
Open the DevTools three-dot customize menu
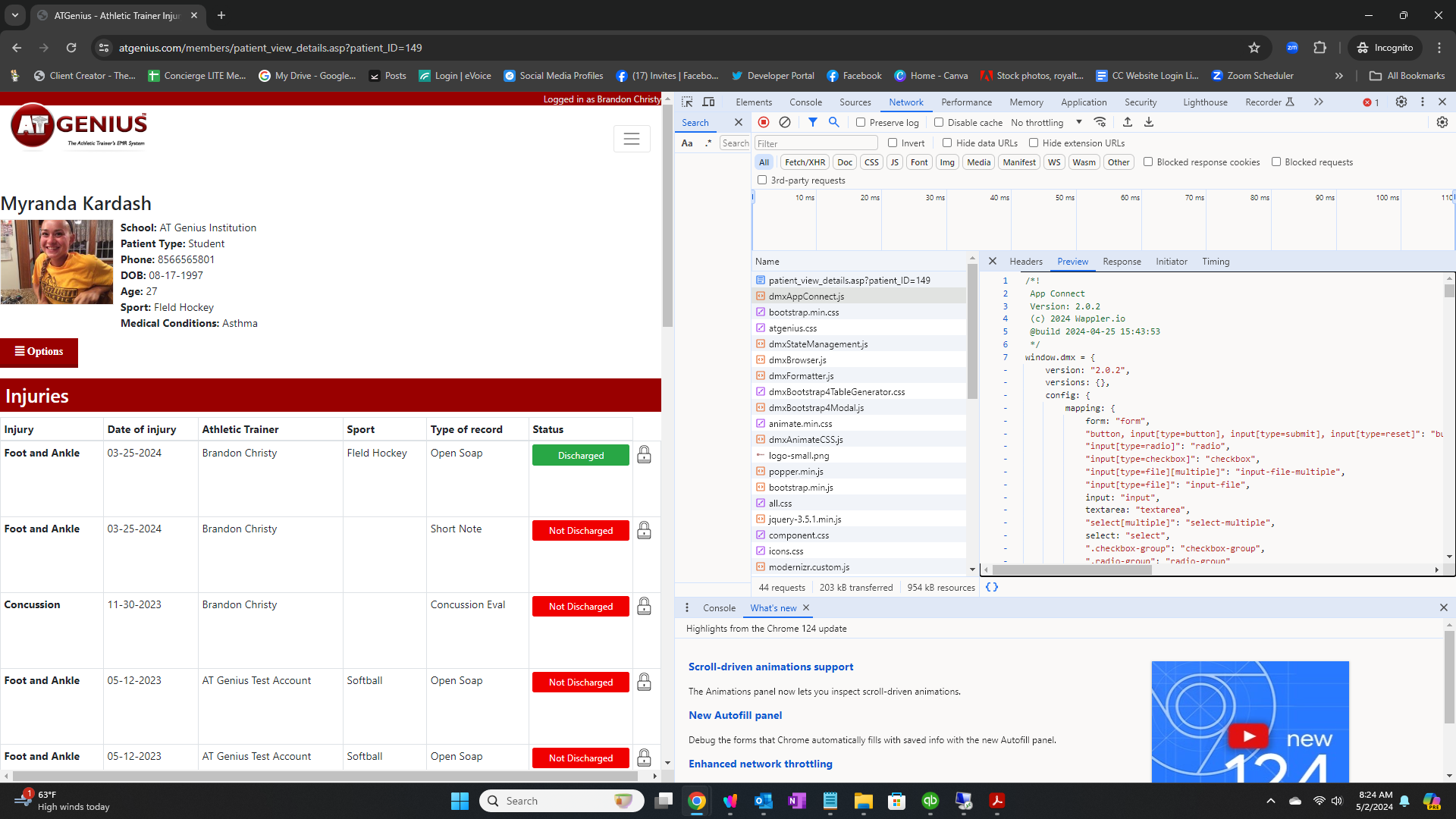(x=1423, y=102)
